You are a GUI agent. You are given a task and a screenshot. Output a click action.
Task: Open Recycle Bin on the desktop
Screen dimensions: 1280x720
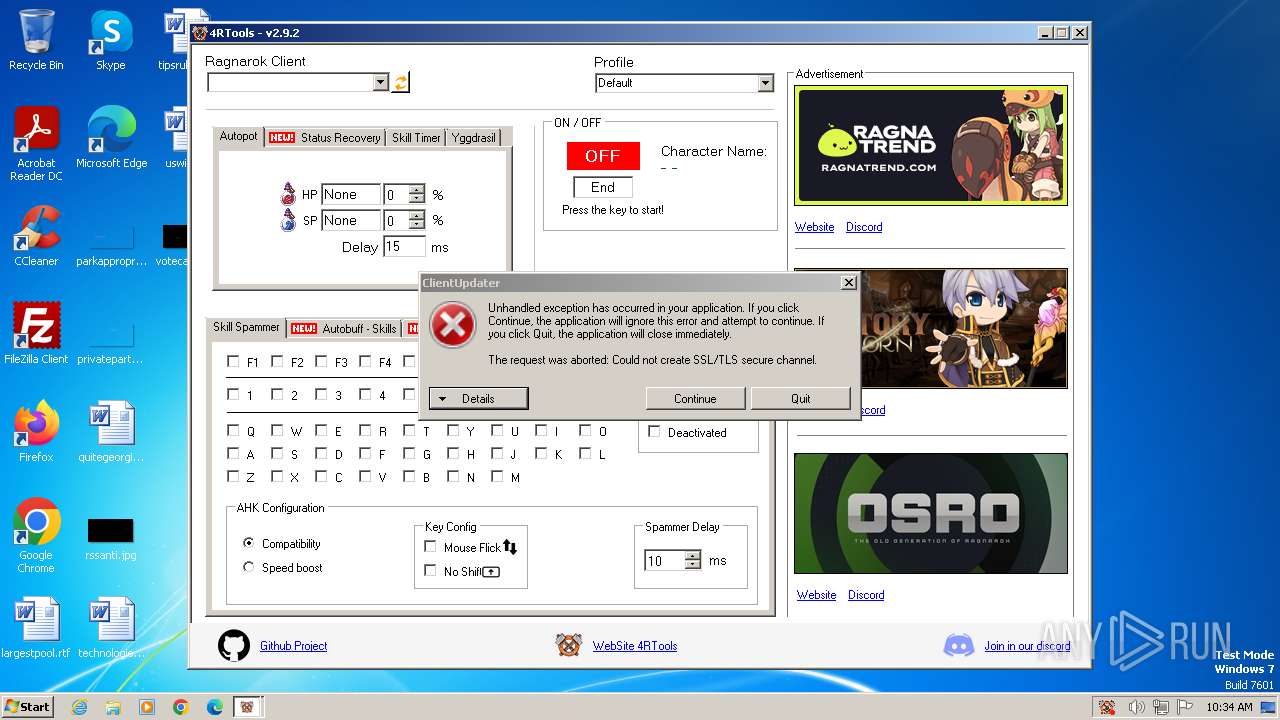[36, 40]
